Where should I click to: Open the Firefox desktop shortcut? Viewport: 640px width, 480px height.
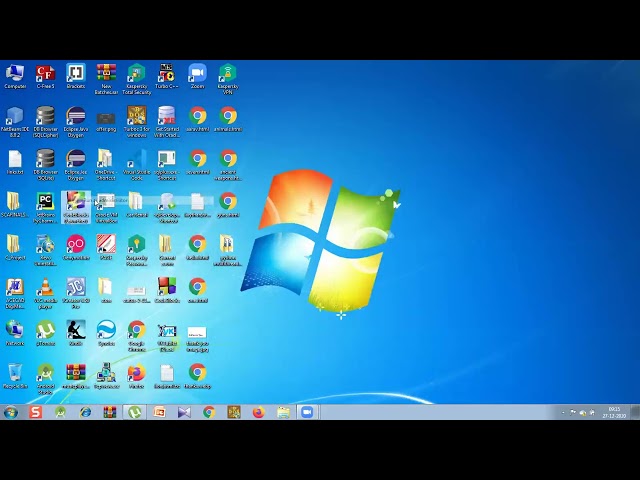pyautogui.click(x=137, y=376)
